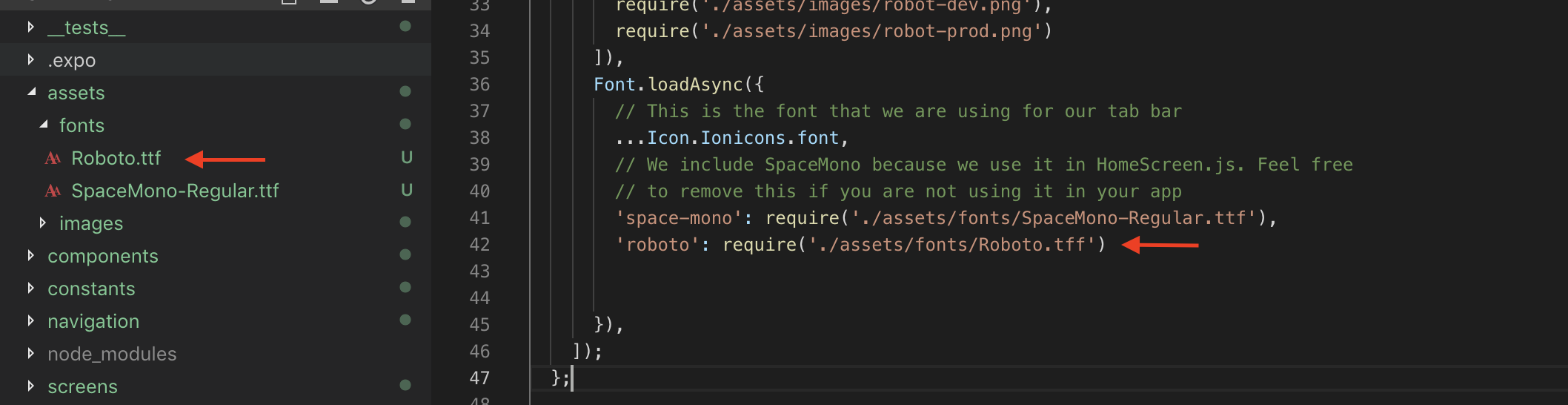The width and height of the screenshot is (1568, 405).
Task: Click the './assets/images/robot-prod.png' string
Action: 872,31
